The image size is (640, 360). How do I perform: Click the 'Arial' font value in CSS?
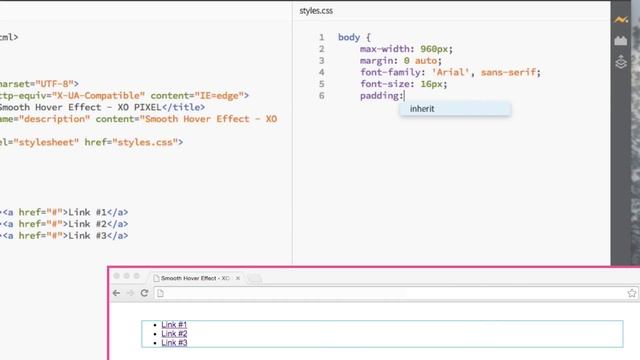click(451, 72)
